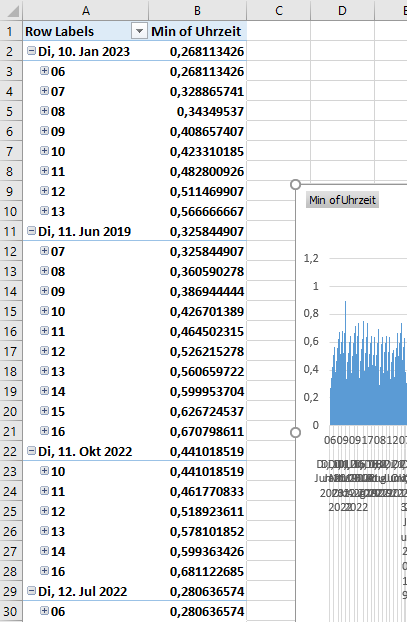
Task: Expand hour 09 in row 14
Action: [44, 291]
